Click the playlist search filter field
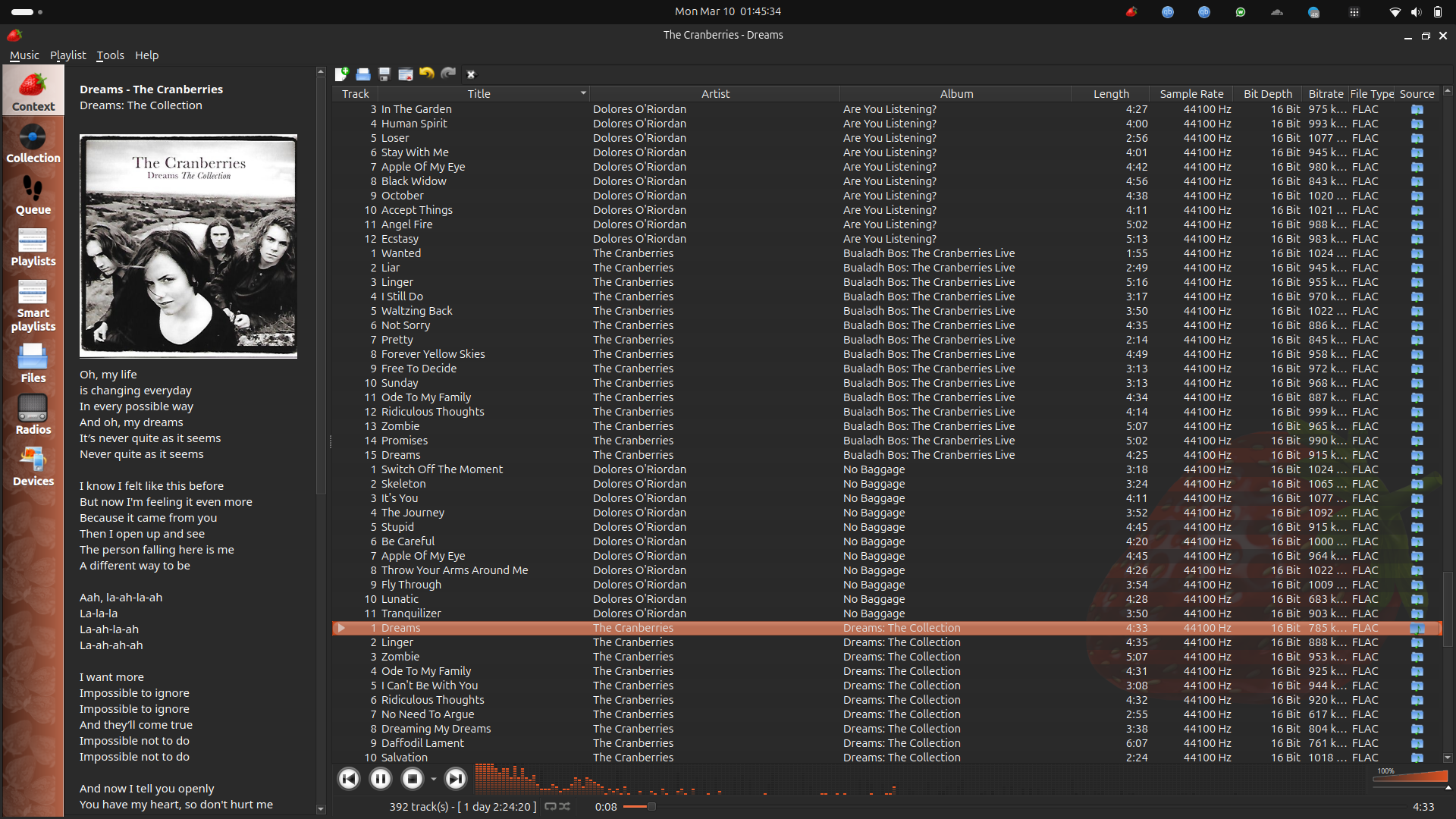 [955, 74]
